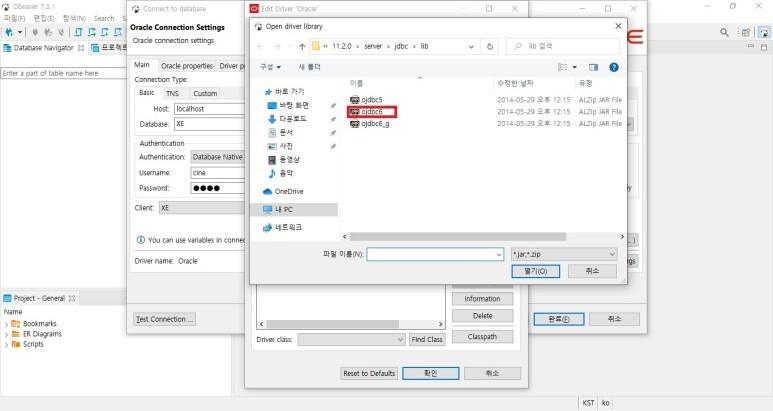The height and width of the screenshot is (411, 773).
Task: Open the 파일 이름 combo box dropdown arrow
Action: [x=498, y=254]
